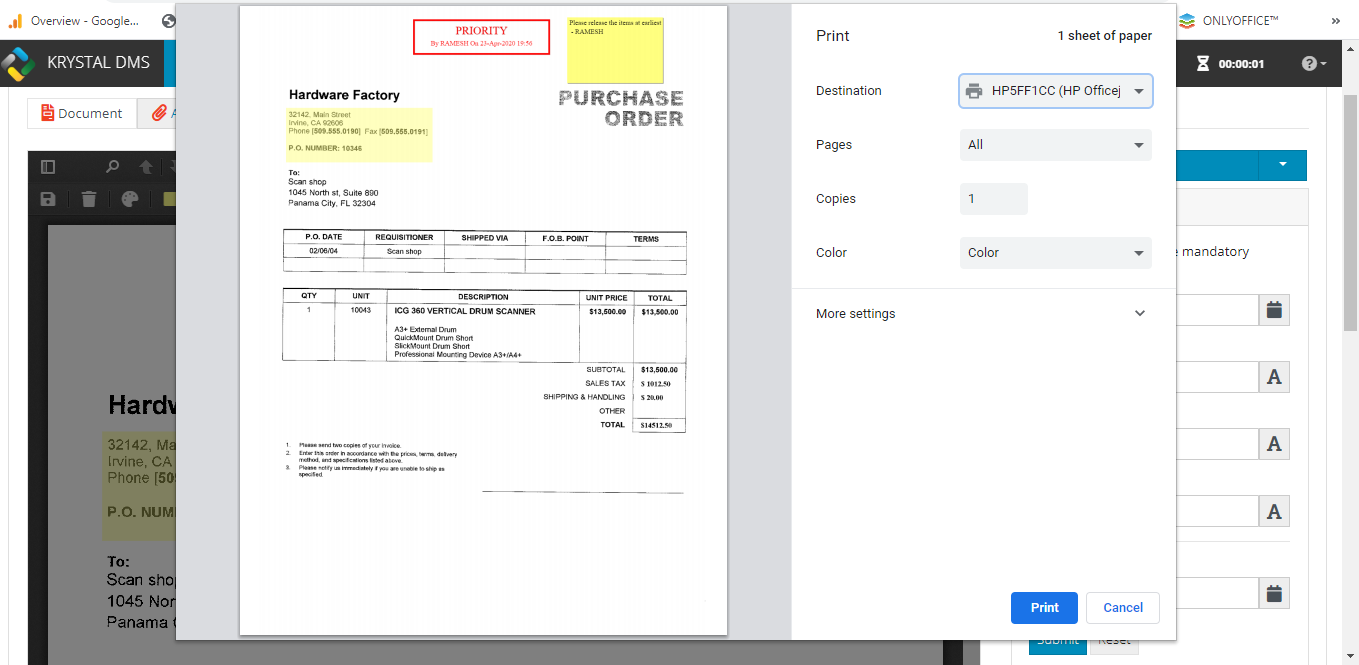Switch to the Document tab
Image resolution: width=1359 pixels, height=665 pixels.
82,113
